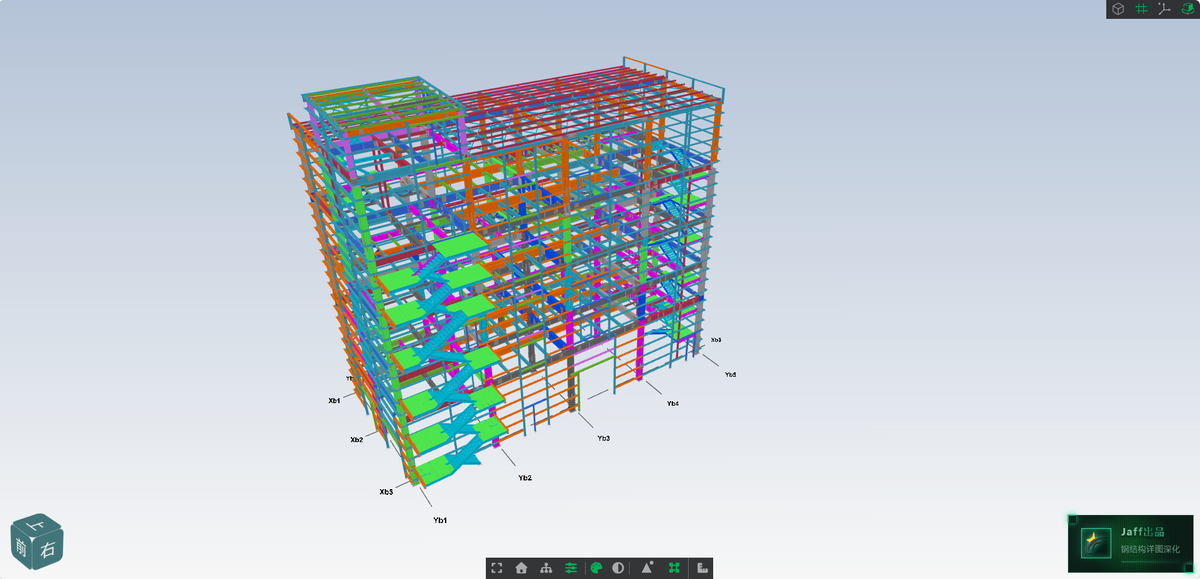Toggle the green color palette icon
Viewport: 1200px width, 579px height.
coord(597,568)
